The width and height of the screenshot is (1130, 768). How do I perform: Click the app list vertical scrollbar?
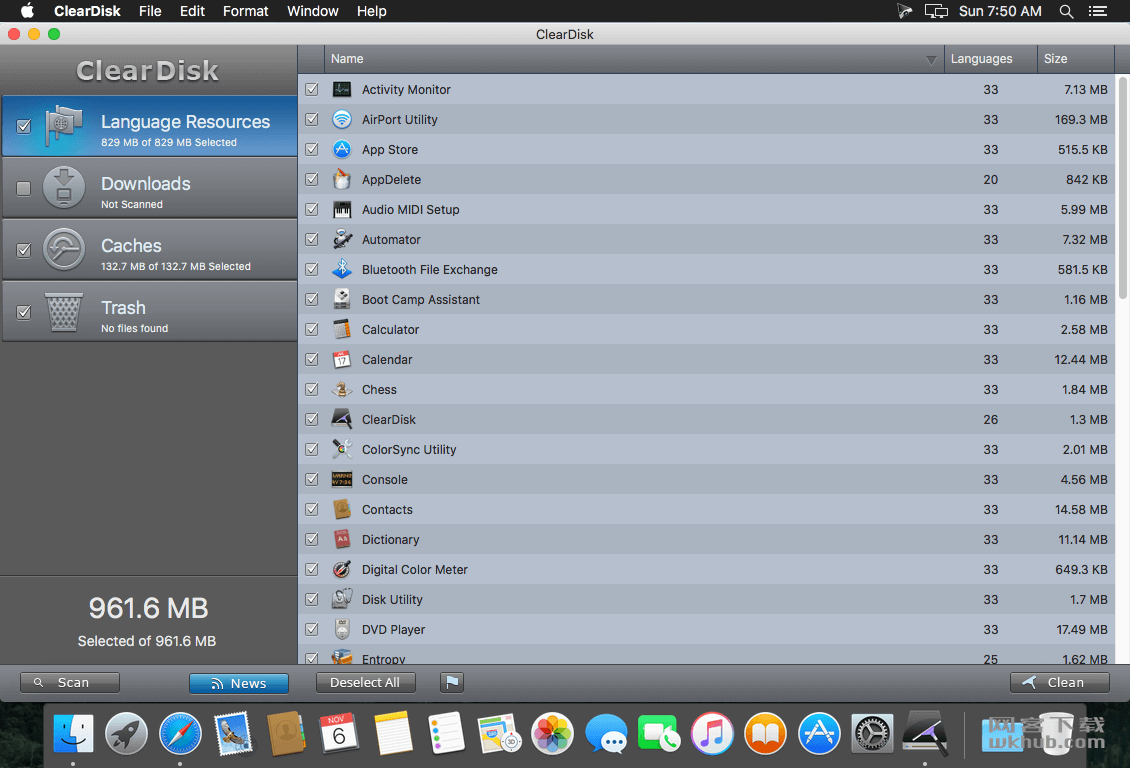(x=1123, y=187)
